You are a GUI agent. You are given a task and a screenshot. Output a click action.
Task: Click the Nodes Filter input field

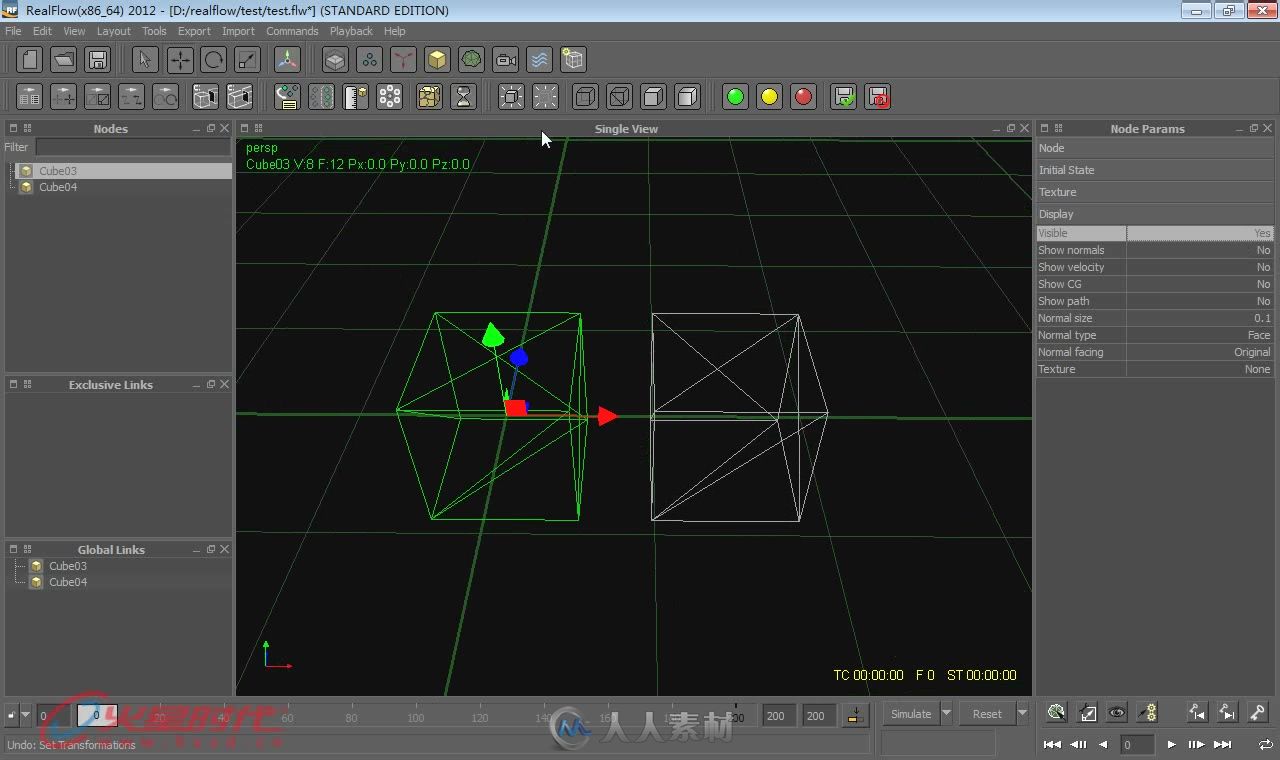point(133,147)
